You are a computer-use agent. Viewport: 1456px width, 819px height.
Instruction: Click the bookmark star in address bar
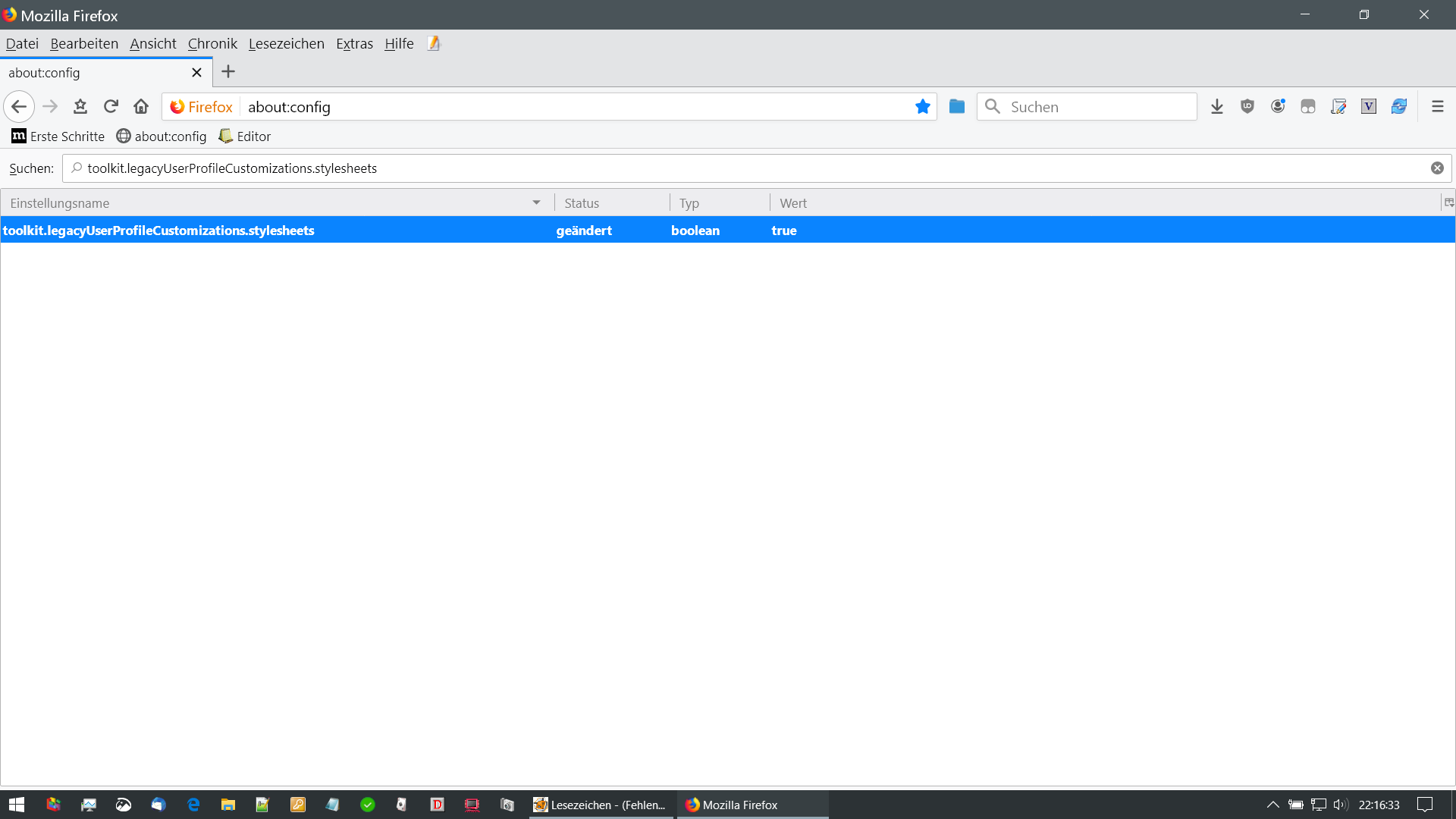[922, 107]
